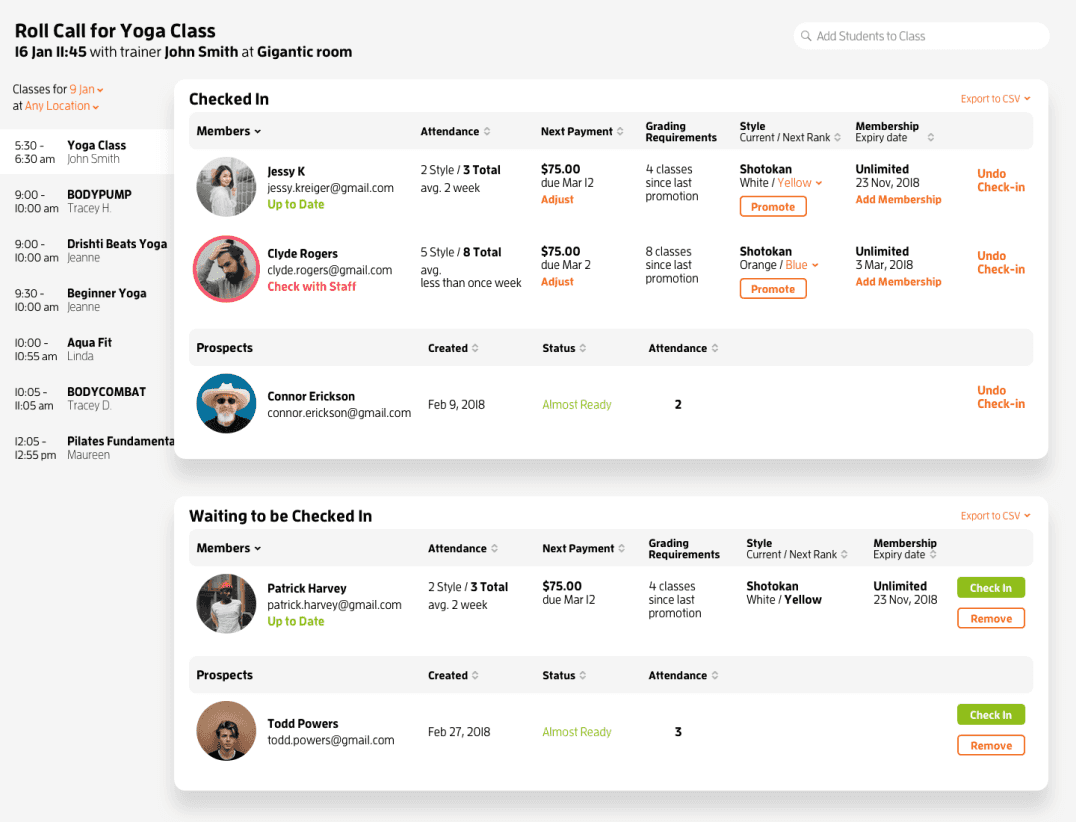Remove Todd Powers from waiting list
This screenshot has width=1076, height=822.
click(x=990, y=746)
